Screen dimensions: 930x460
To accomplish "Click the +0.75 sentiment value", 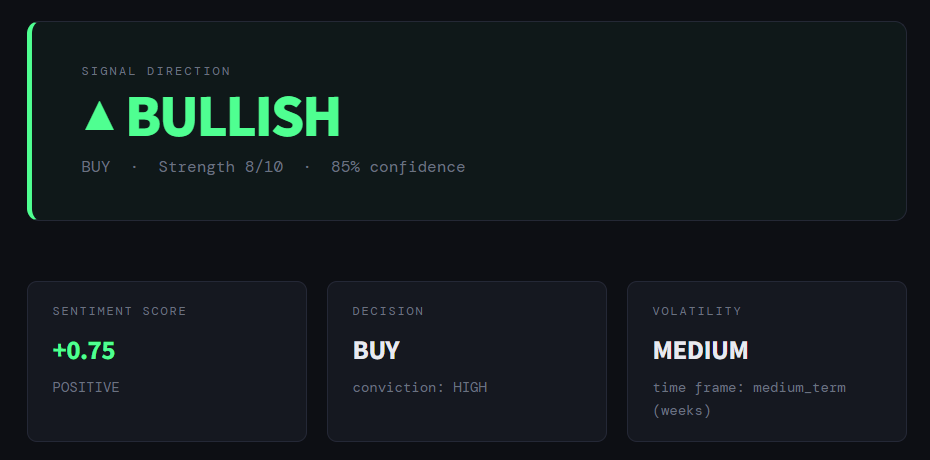I will (84, 351).
